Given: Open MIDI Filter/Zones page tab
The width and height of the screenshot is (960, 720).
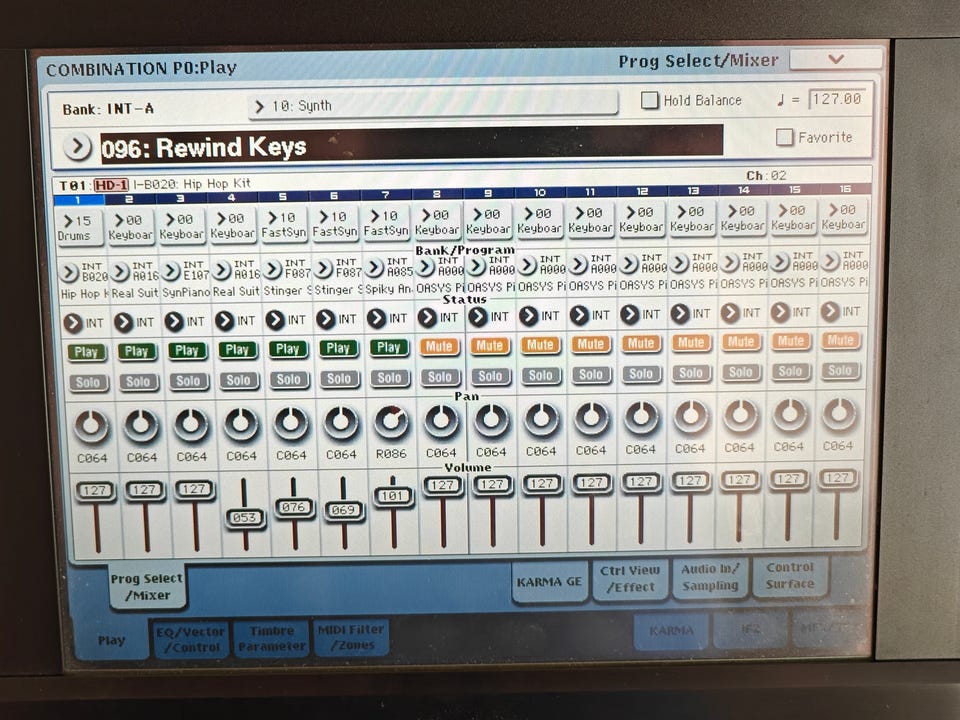Looking at the screenshot, I should point(351,637).
